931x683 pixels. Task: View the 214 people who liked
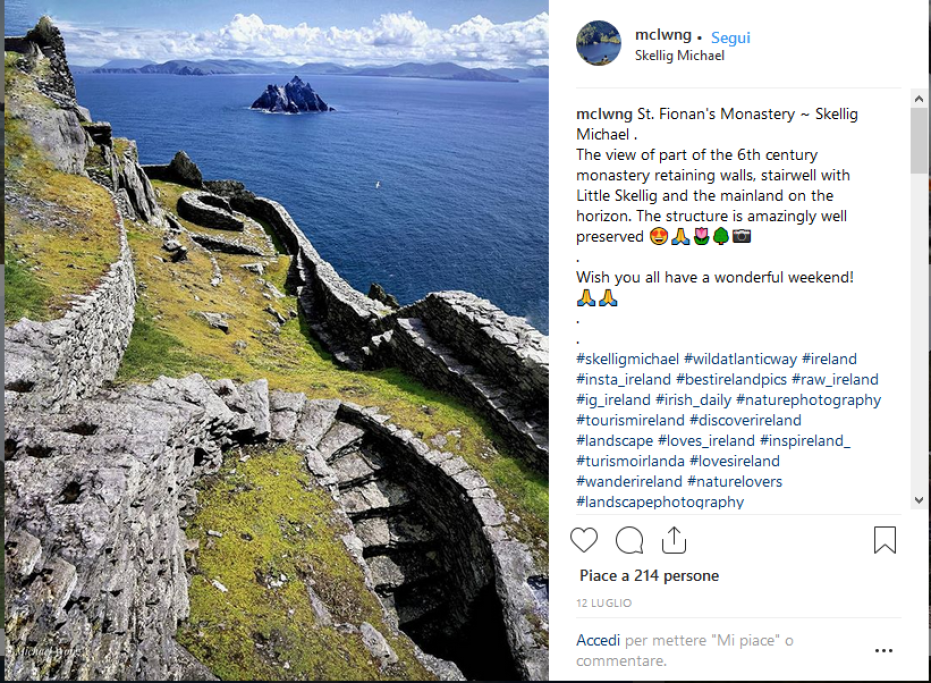point(649,576)
